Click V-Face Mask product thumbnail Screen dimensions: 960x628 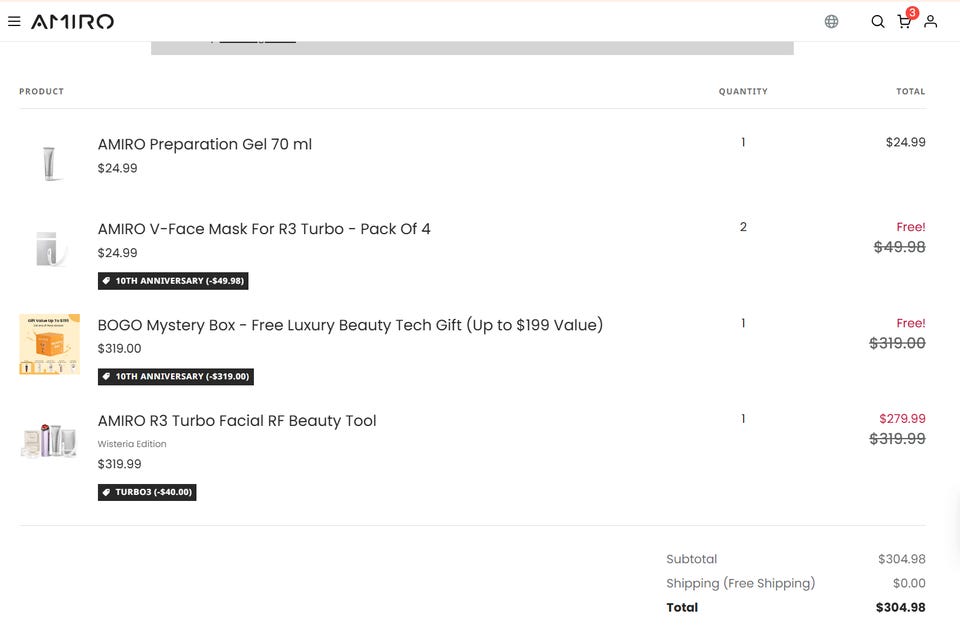pos(50,249)
